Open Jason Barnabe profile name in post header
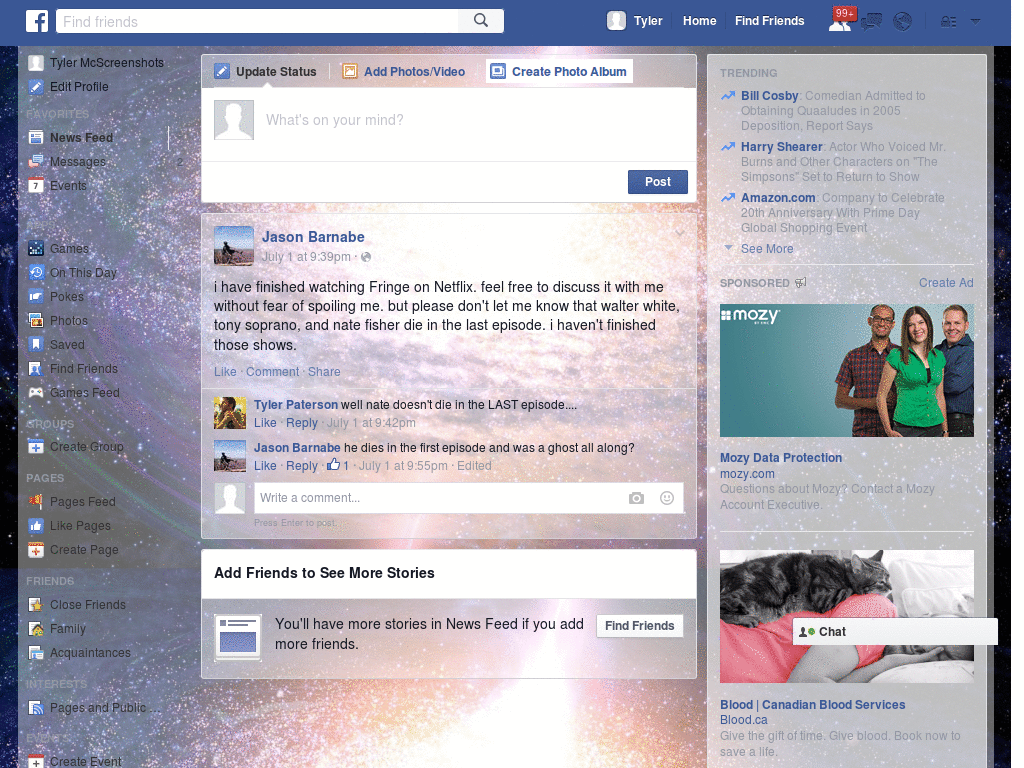This screenshot has width=1024, height=768. click(313, 237)
